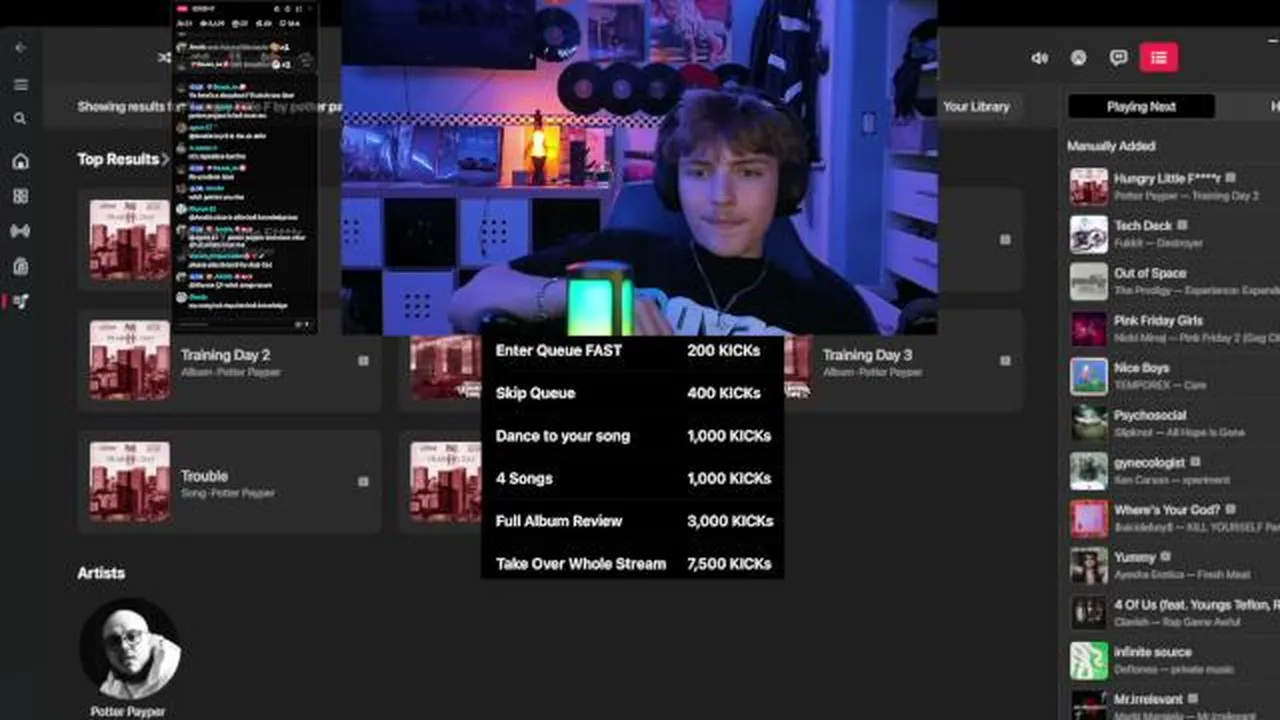Click the Trouble song artwork
This screenshot has height=720, width=1280.
click(x=130, y=481)
